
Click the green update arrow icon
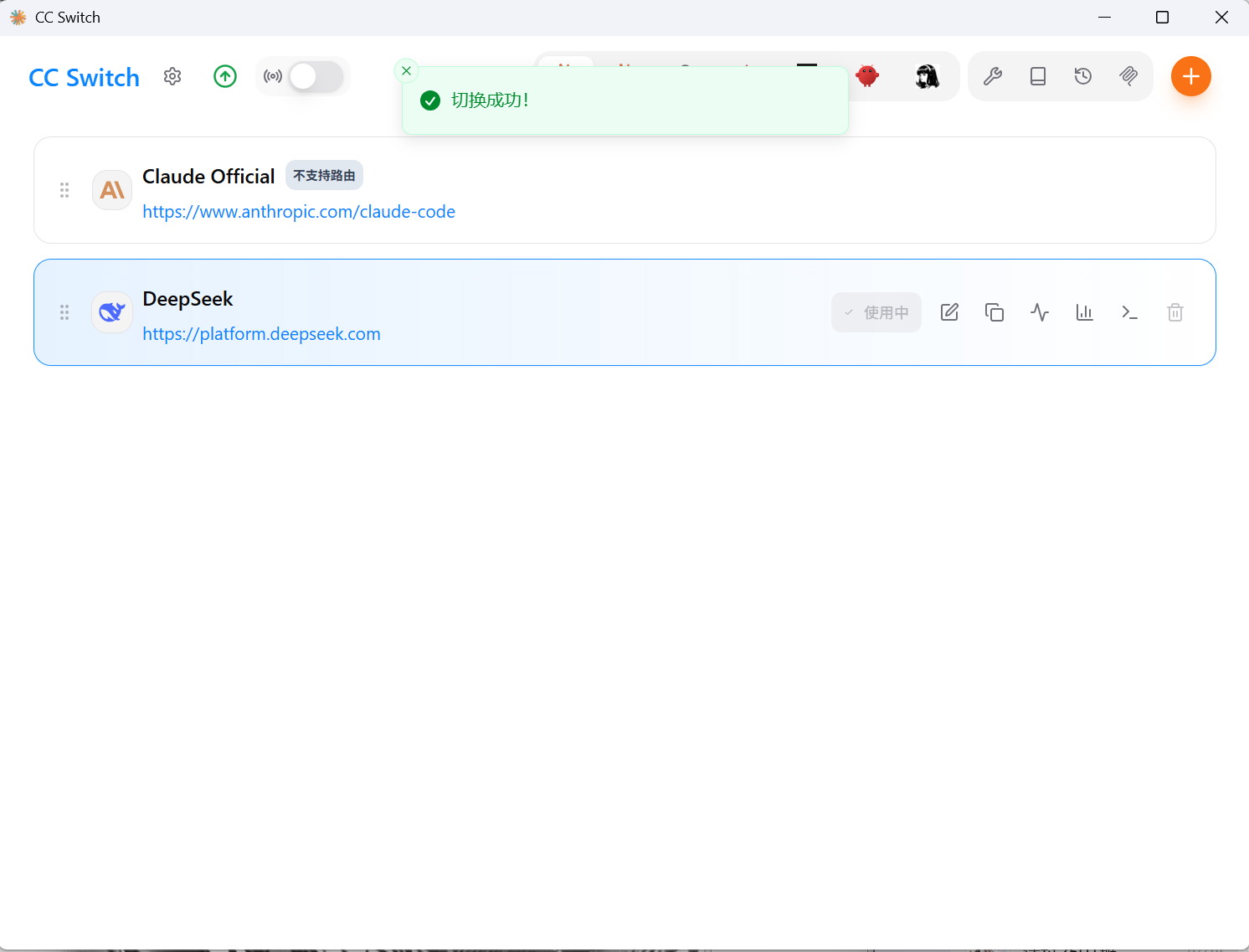pyautogui.click(x=225, y=76)
